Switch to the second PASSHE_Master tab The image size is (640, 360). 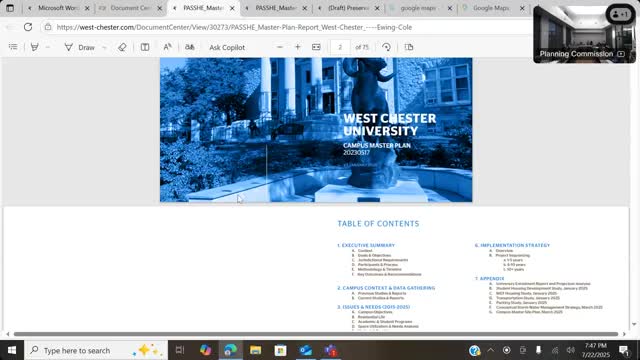pyautogui.click(x=276, y=8)
